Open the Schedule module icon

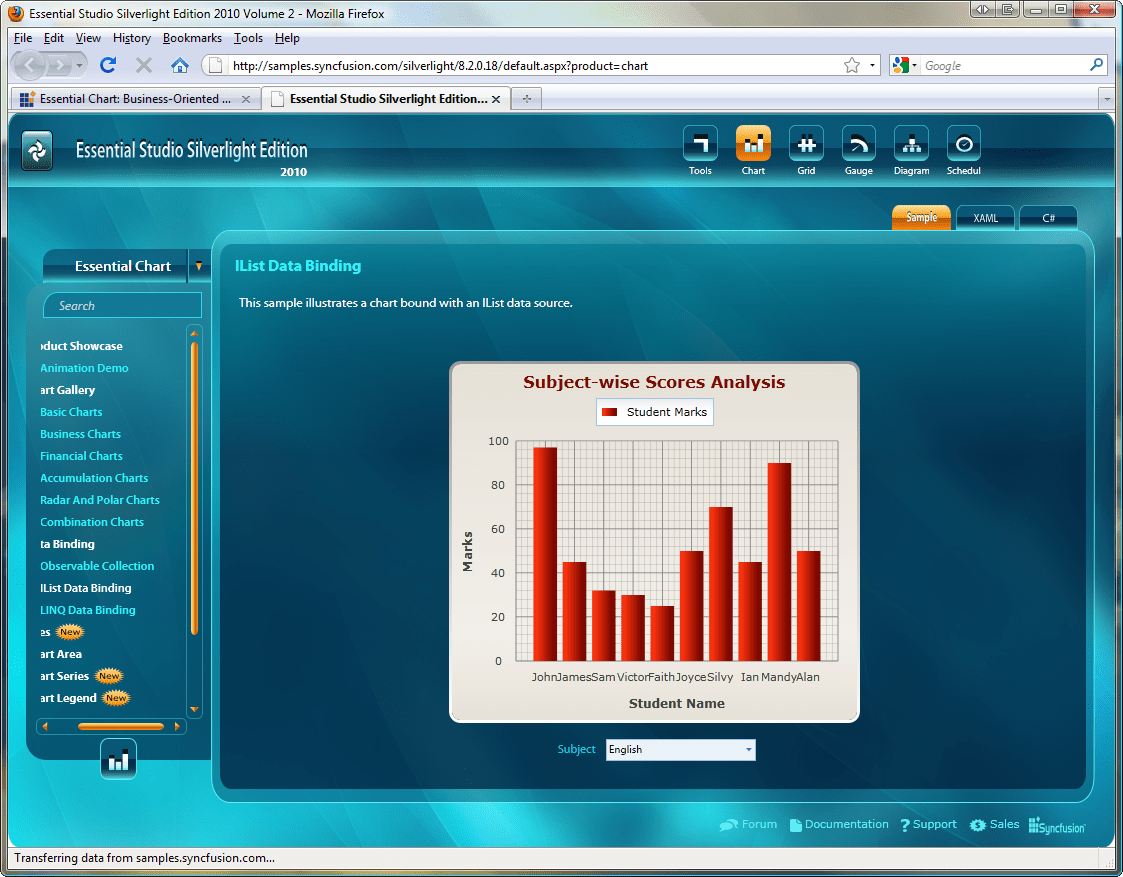pyautogui.click(x=963, y=144)
